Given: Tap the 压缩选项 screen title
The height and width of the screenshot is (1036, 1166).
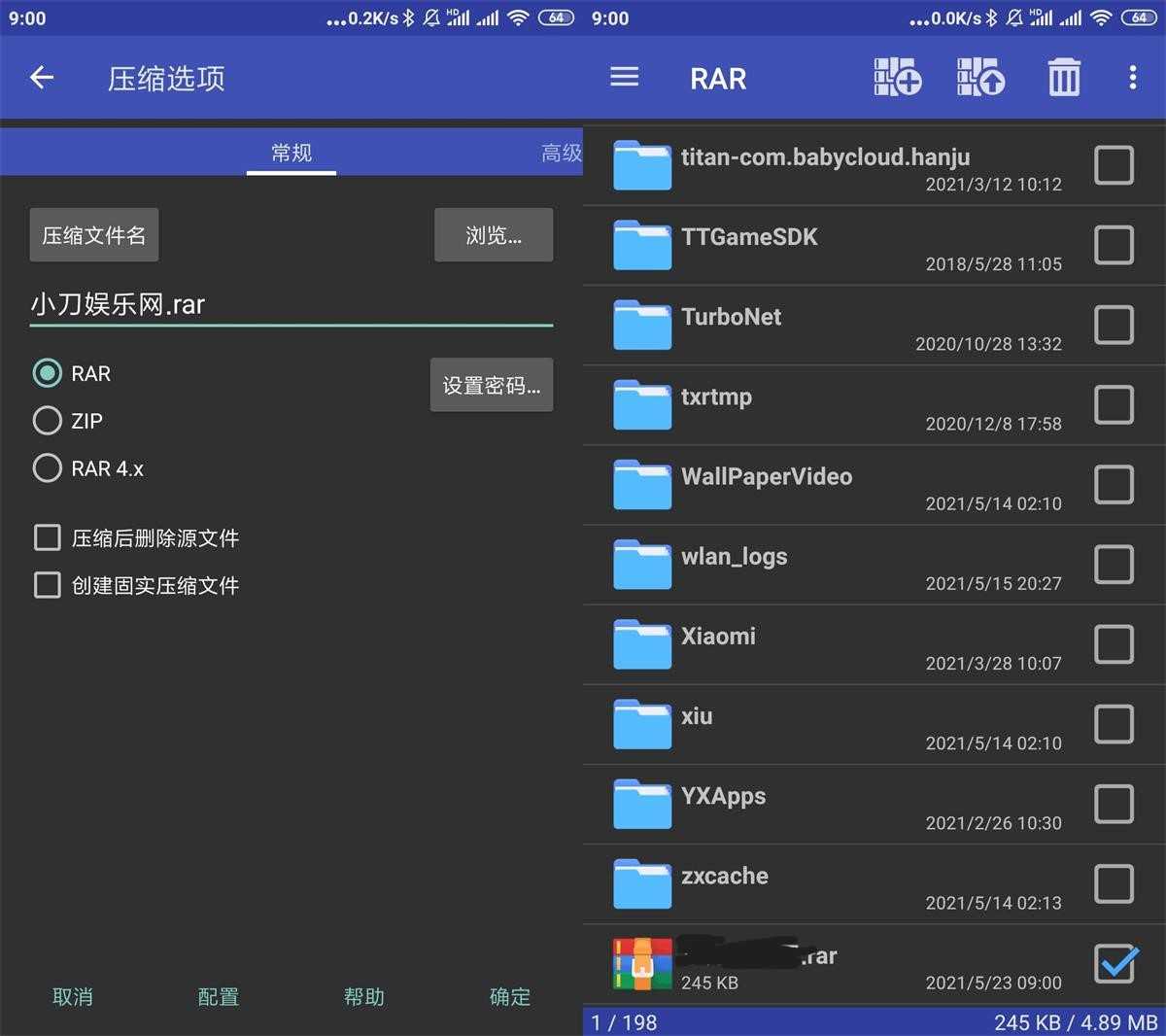Looking at the screenshot, I should click(x=166, y=79).
